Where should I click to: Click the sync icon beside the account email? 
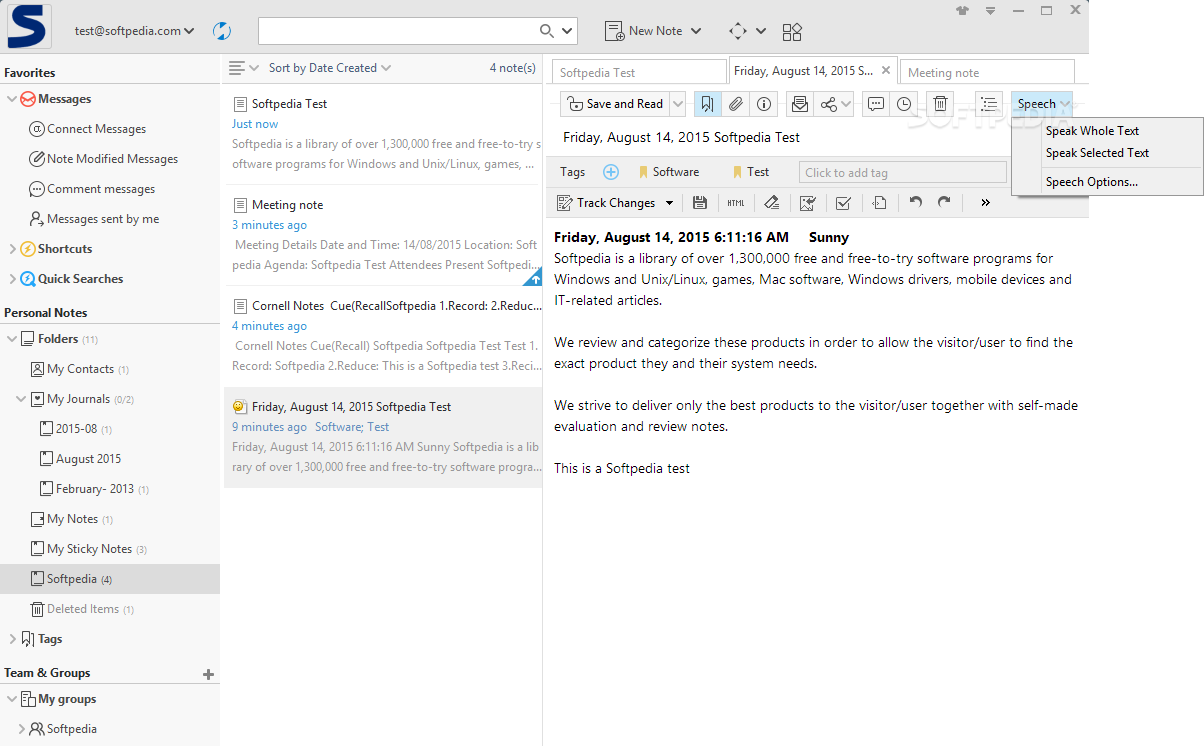pyautogui.click(x=222, y=31)
